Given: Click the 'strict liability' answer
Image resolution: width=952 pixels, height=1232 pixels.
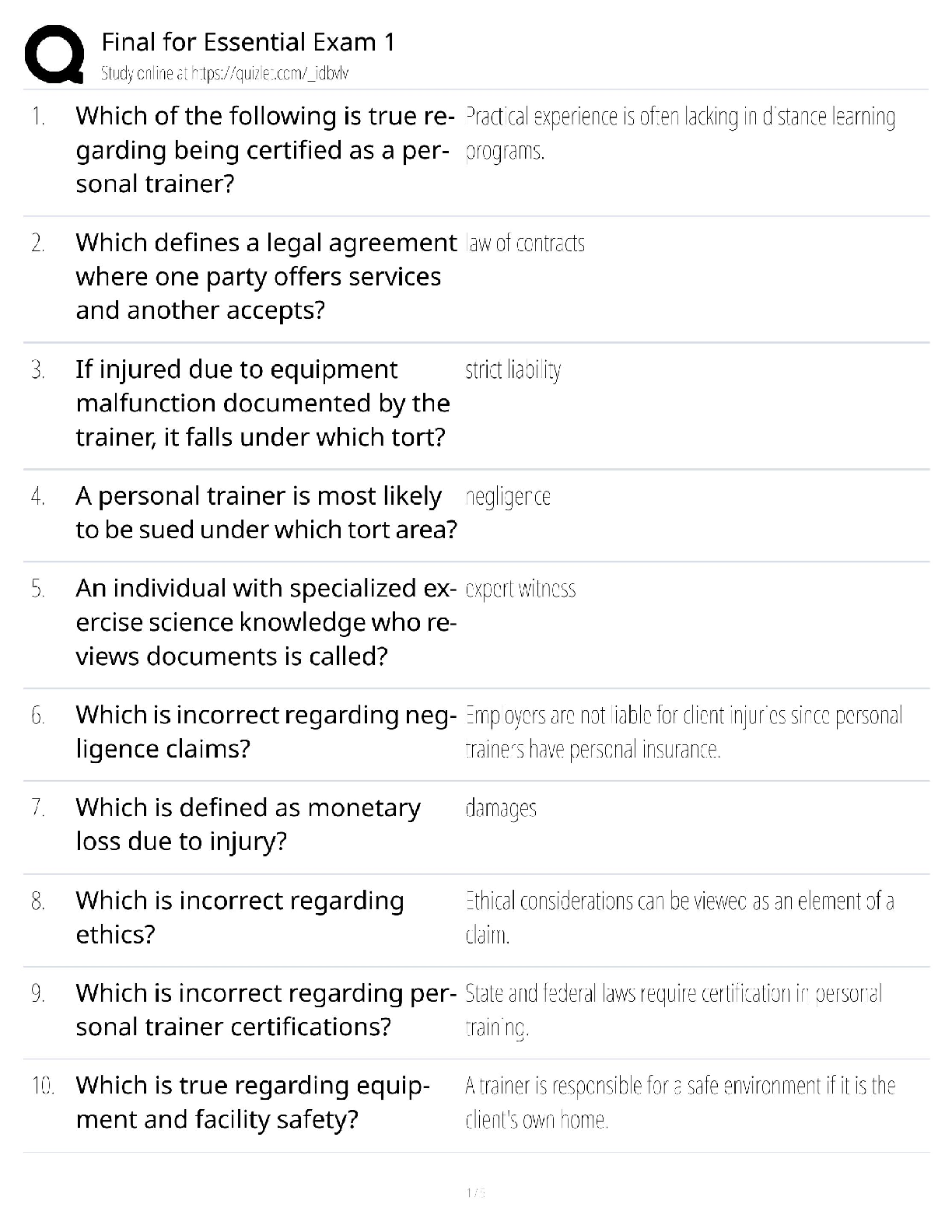Looking at the screenshot, I should tap(513, 370).
